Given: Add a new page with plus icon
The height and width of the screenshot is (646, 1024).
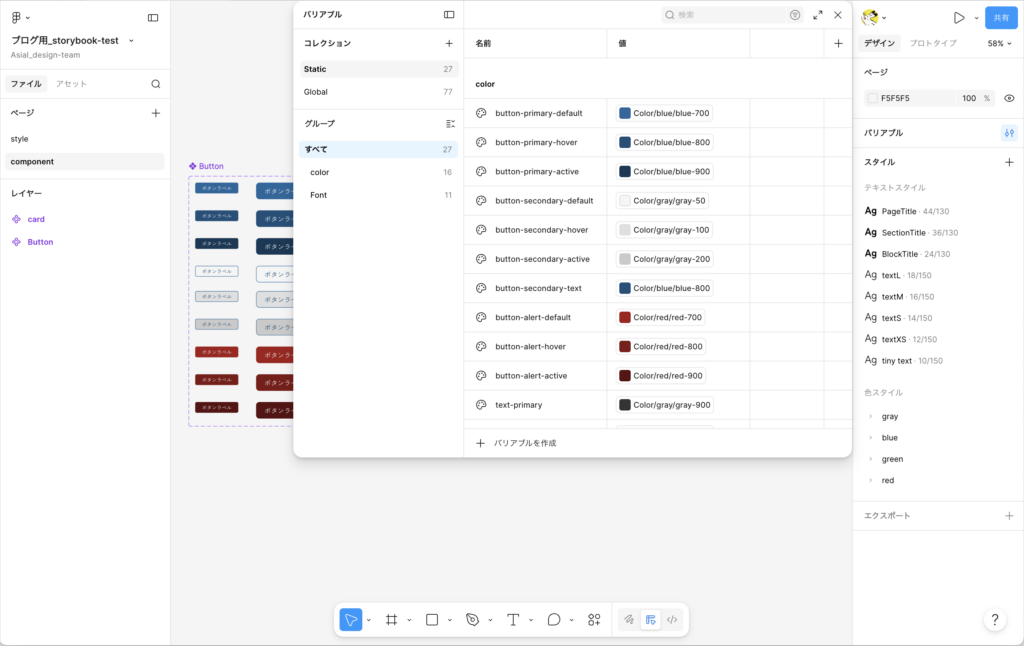Looking at the screenshot, I should 155,113.
